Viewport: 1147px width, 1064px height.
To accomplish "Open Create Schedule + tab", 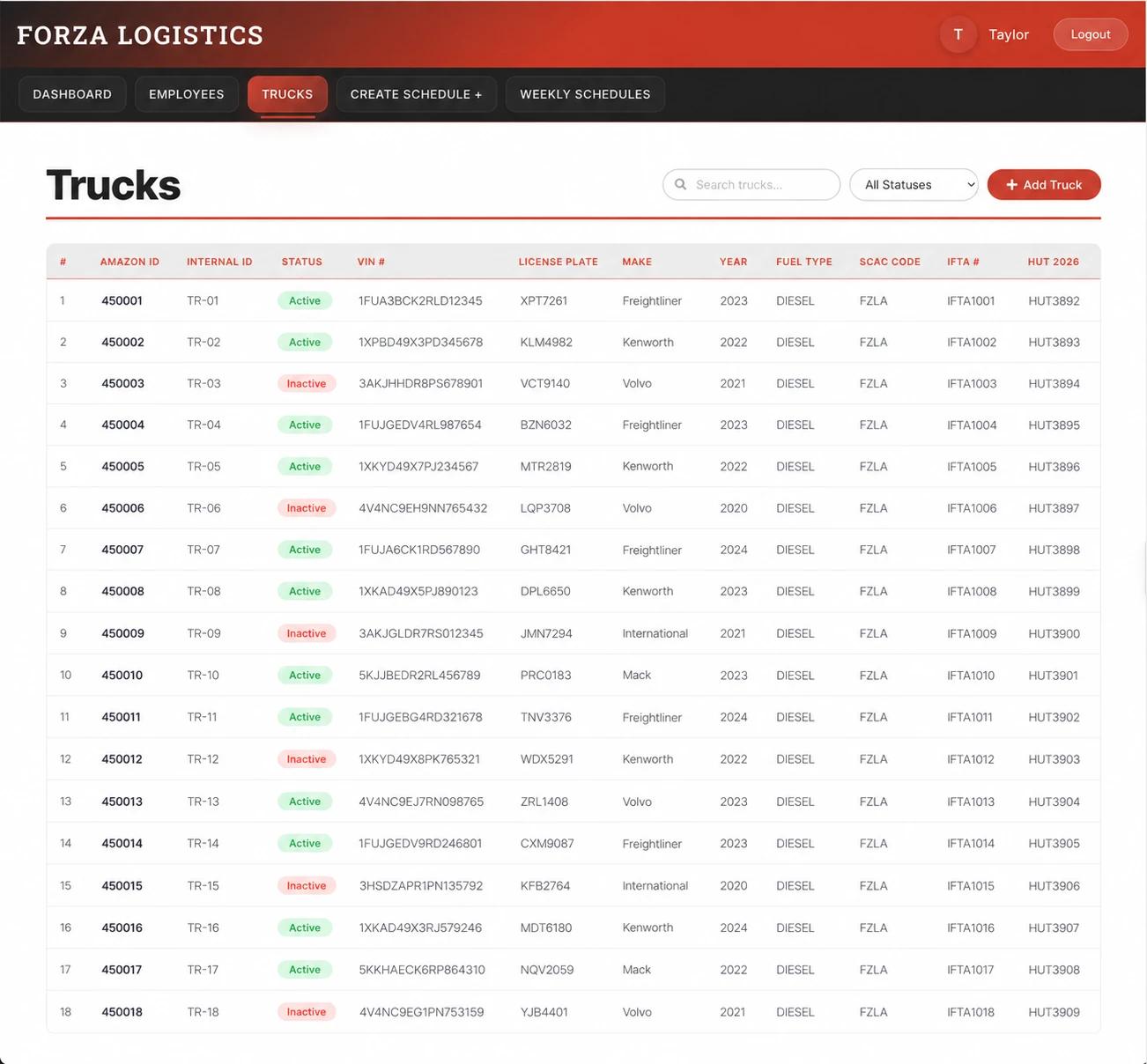I will point(416,94).
